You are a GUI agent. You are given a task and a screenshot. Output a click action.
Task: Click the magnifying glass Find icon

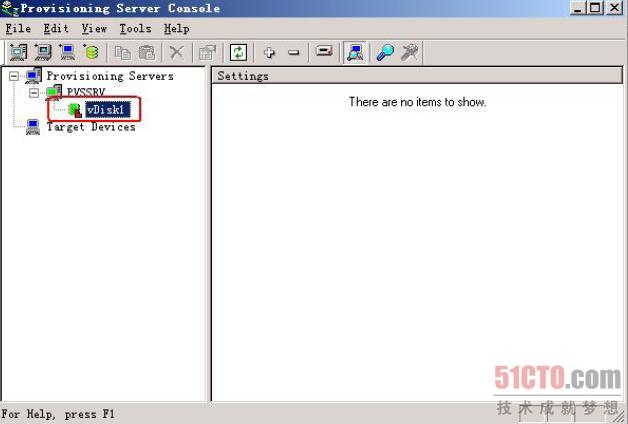pyautogui.click(x=385, y=52)
